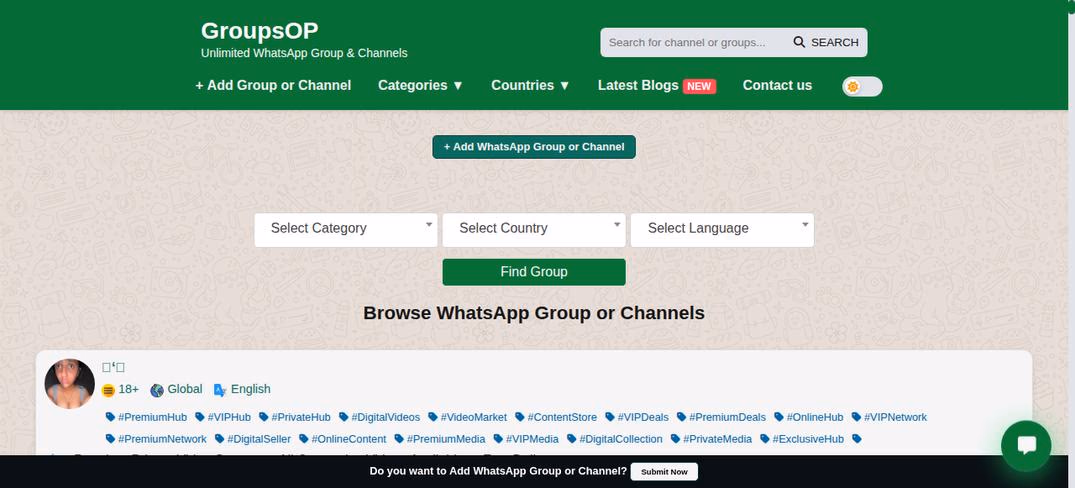The width and height of the screenshot is (1075, 488).
Task: Click the #PrivateHub tag
Action: [295, 417]
